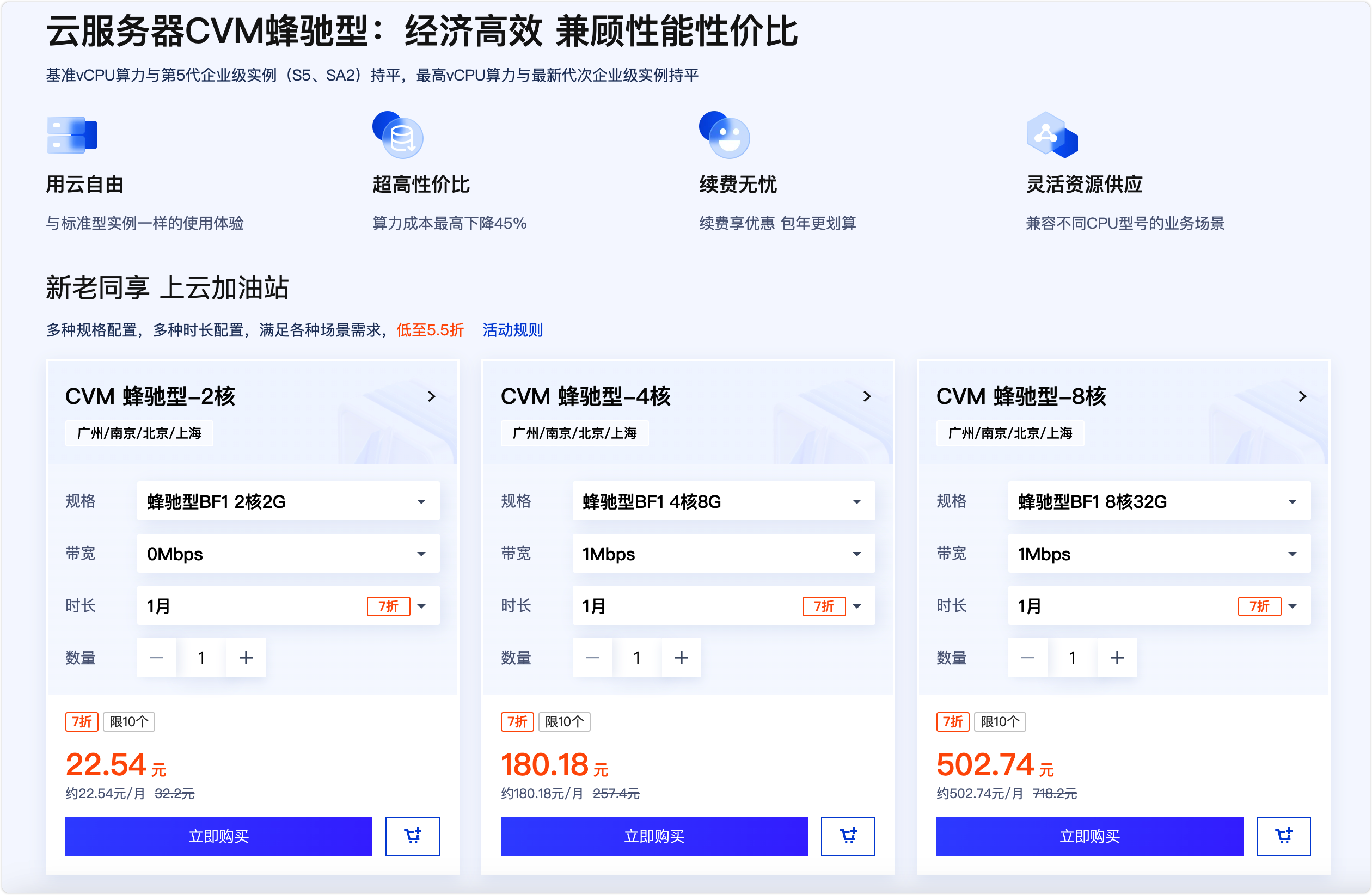
Task: Click the CVM 蜂驰型-2核 title
Action: (x=150, y=396)
